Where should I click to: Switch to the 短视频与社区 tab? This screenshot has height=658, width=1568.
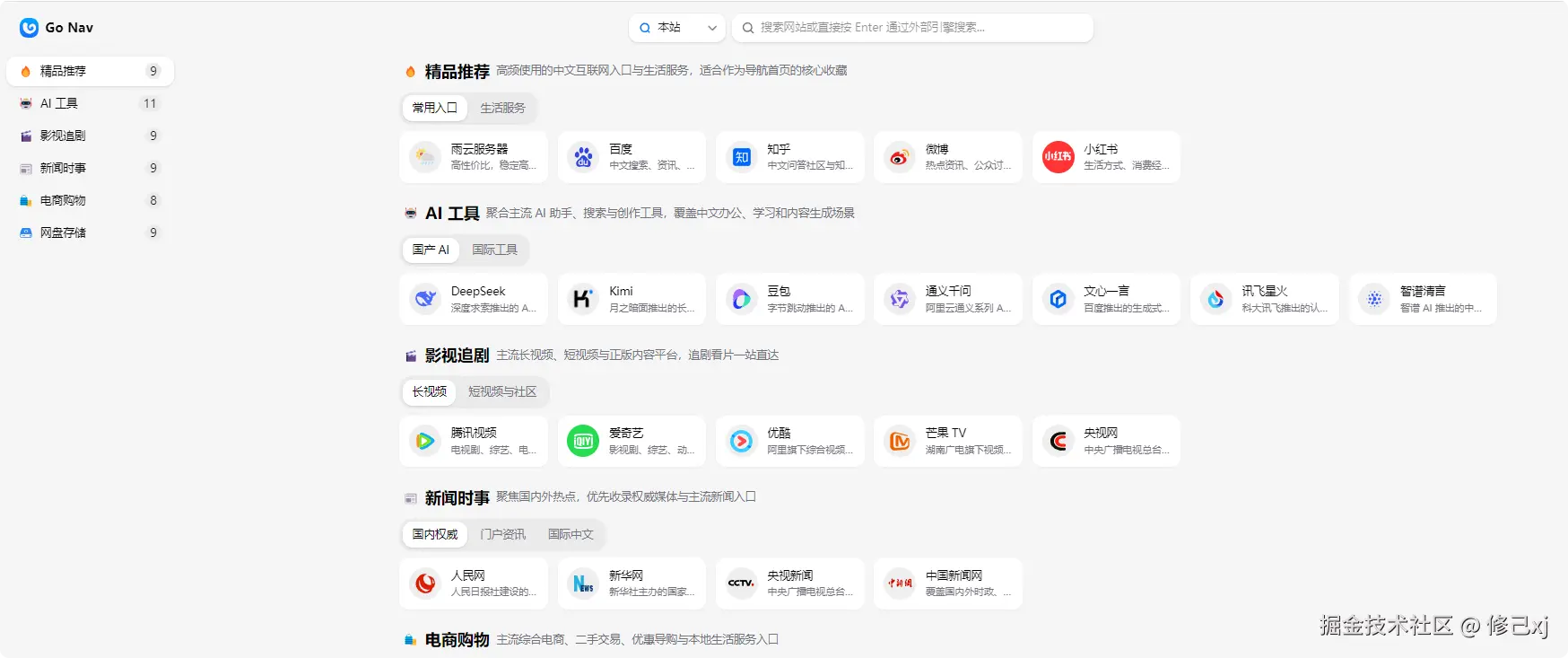502,391
